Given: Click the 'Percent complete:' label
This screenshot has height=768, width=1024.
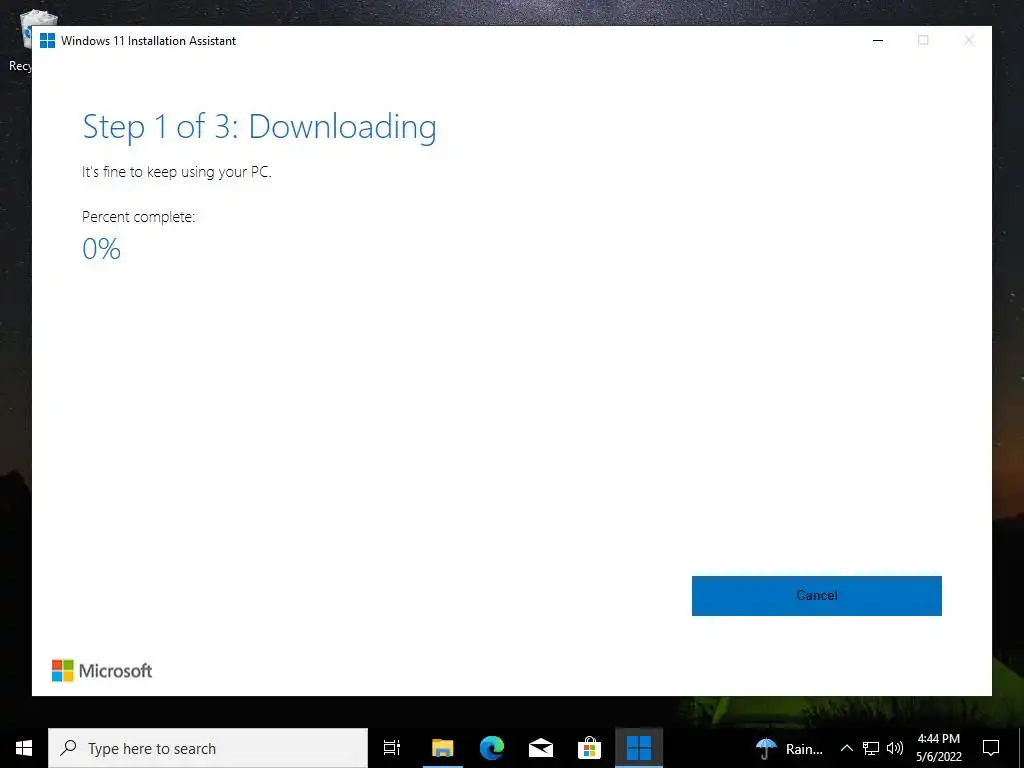Looking at the screenshot, I should [138, 217].
